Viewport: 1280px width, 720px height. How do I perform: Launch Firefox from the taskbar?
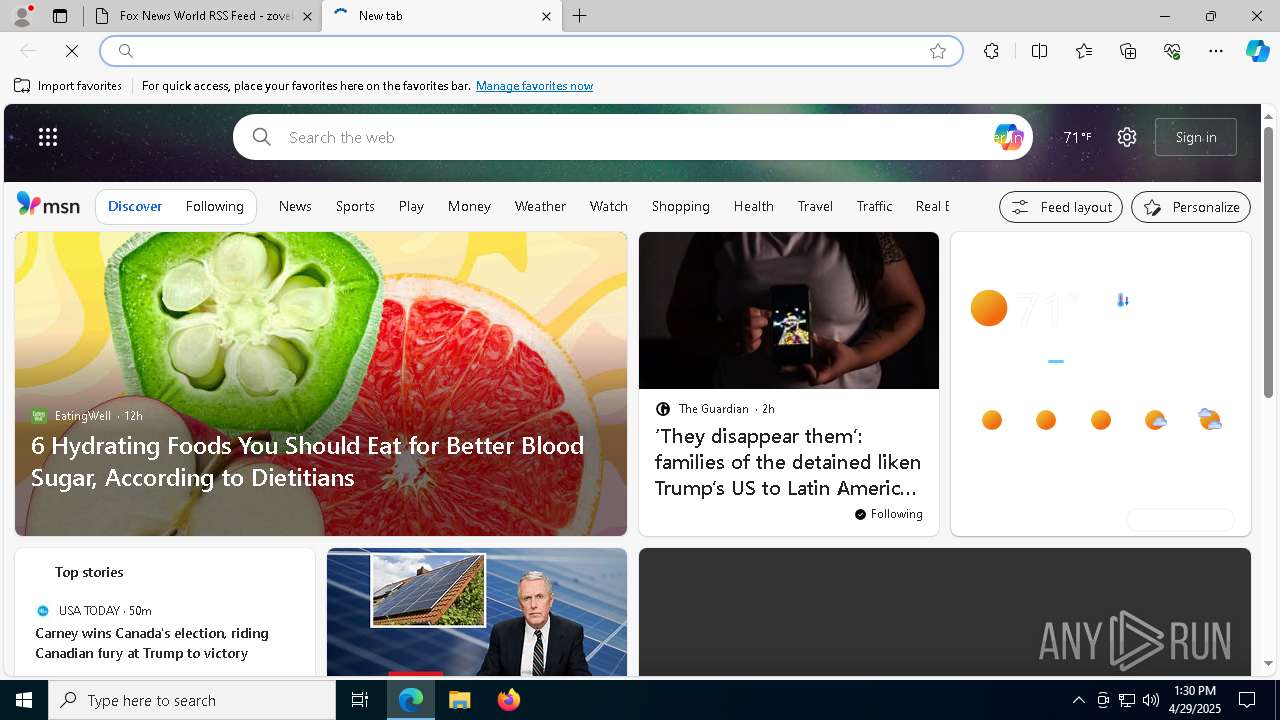tap(508, 700)
